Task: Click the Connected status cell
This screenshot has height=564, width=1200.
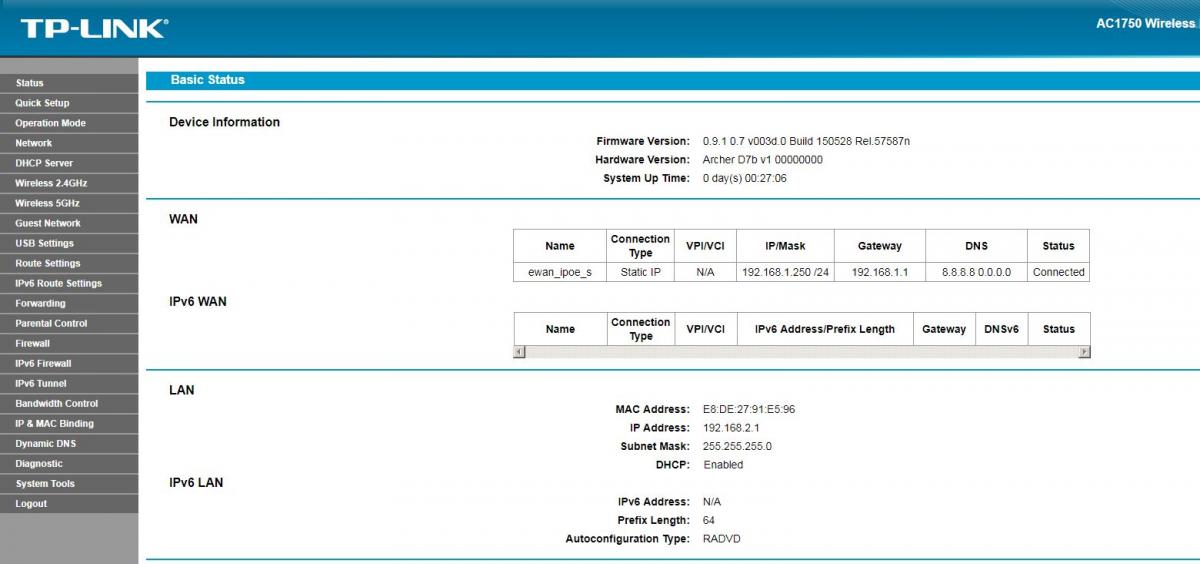Action: click(1058, 272)
